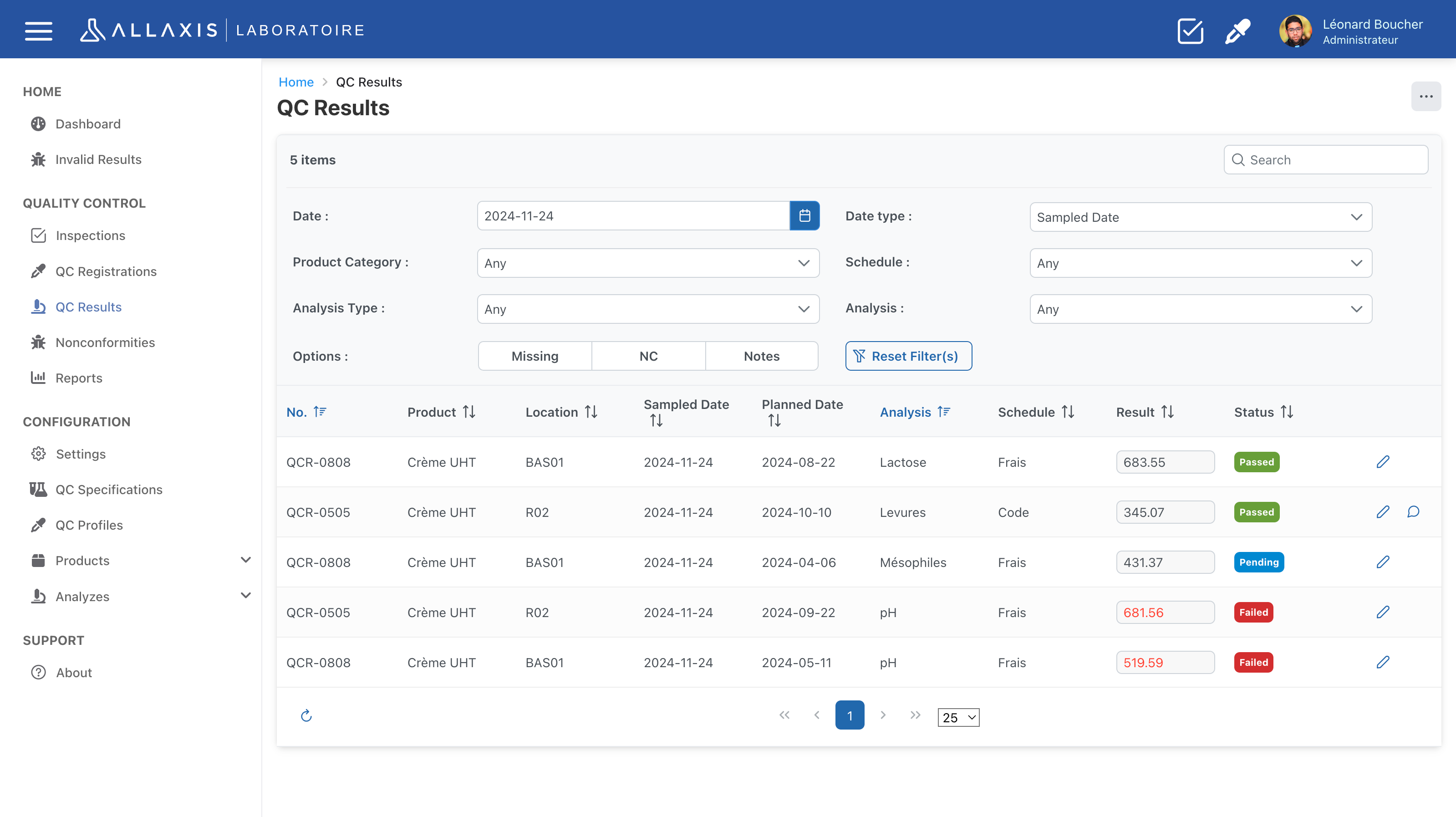This screenshot has height=817, width=1456.
Task: Toggle the NC option filter
Action: point(648,356)
